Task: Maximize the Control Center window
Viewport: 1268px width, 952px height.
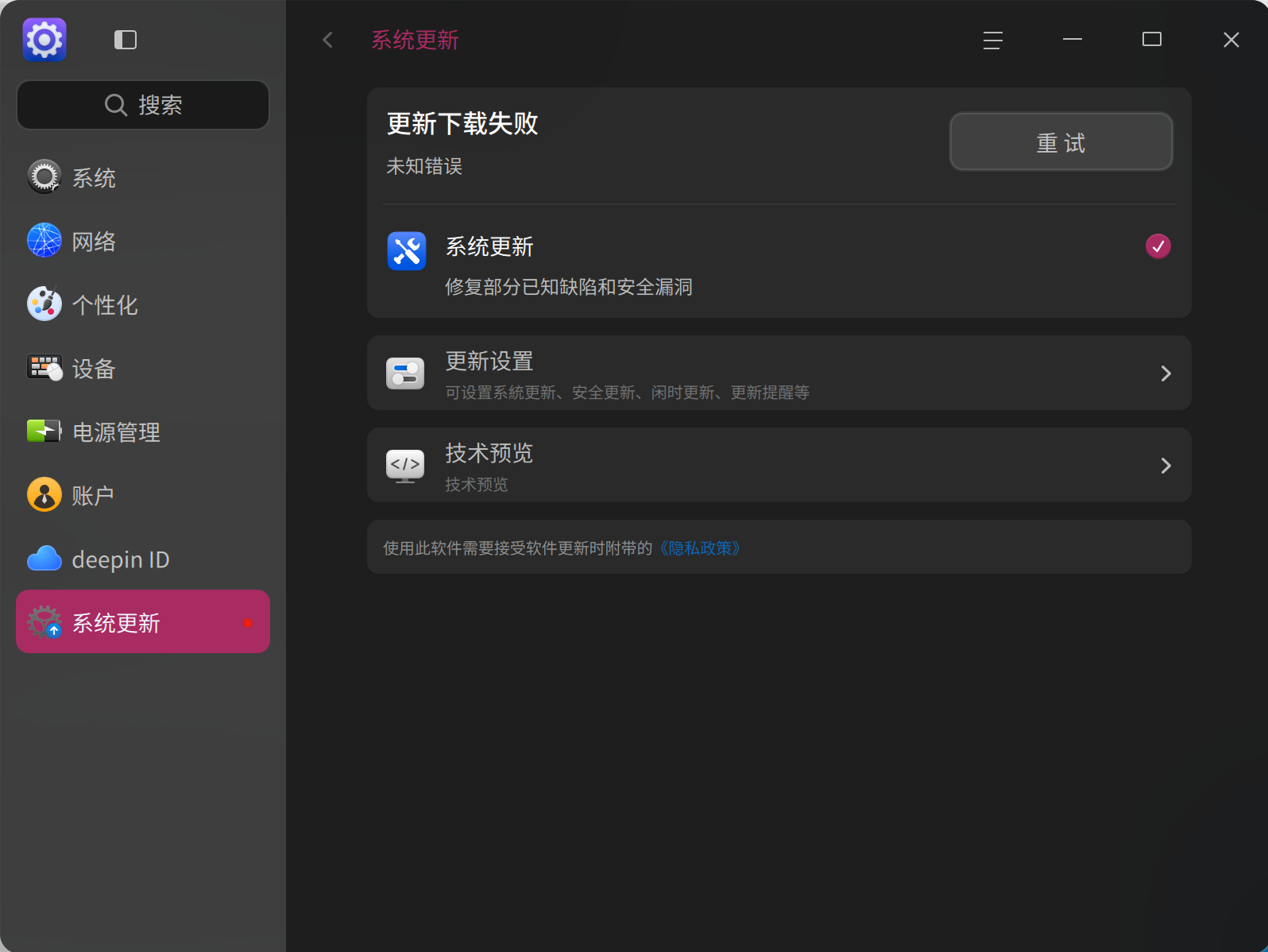Action: tap(1152, 40)
